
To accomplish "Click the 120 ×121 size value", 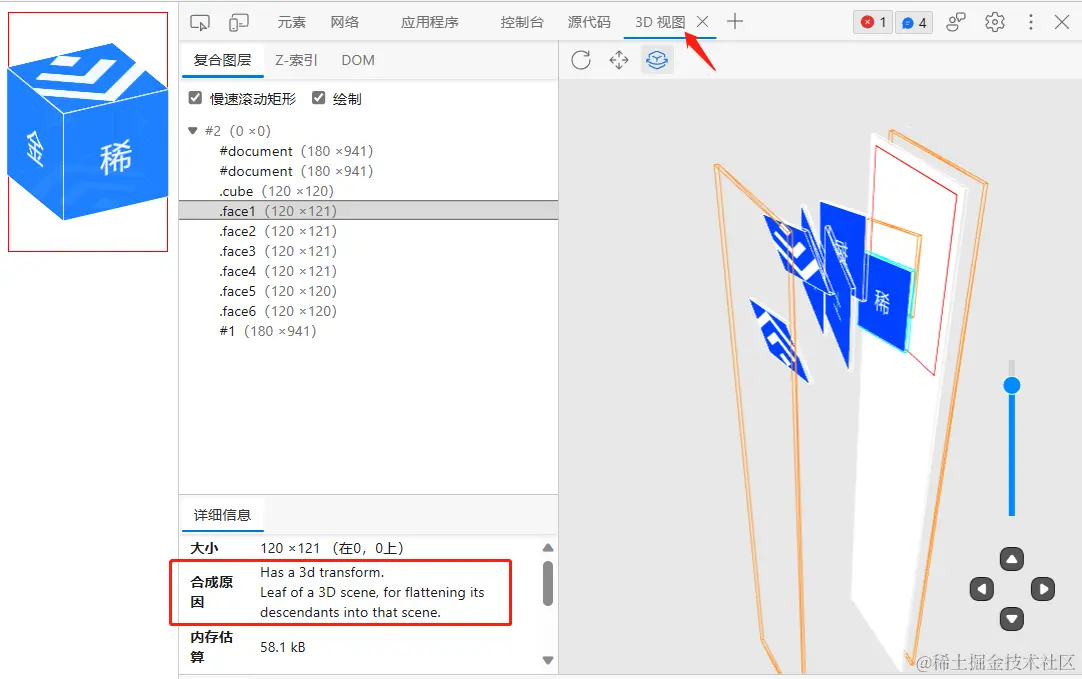I will (290, 548).
